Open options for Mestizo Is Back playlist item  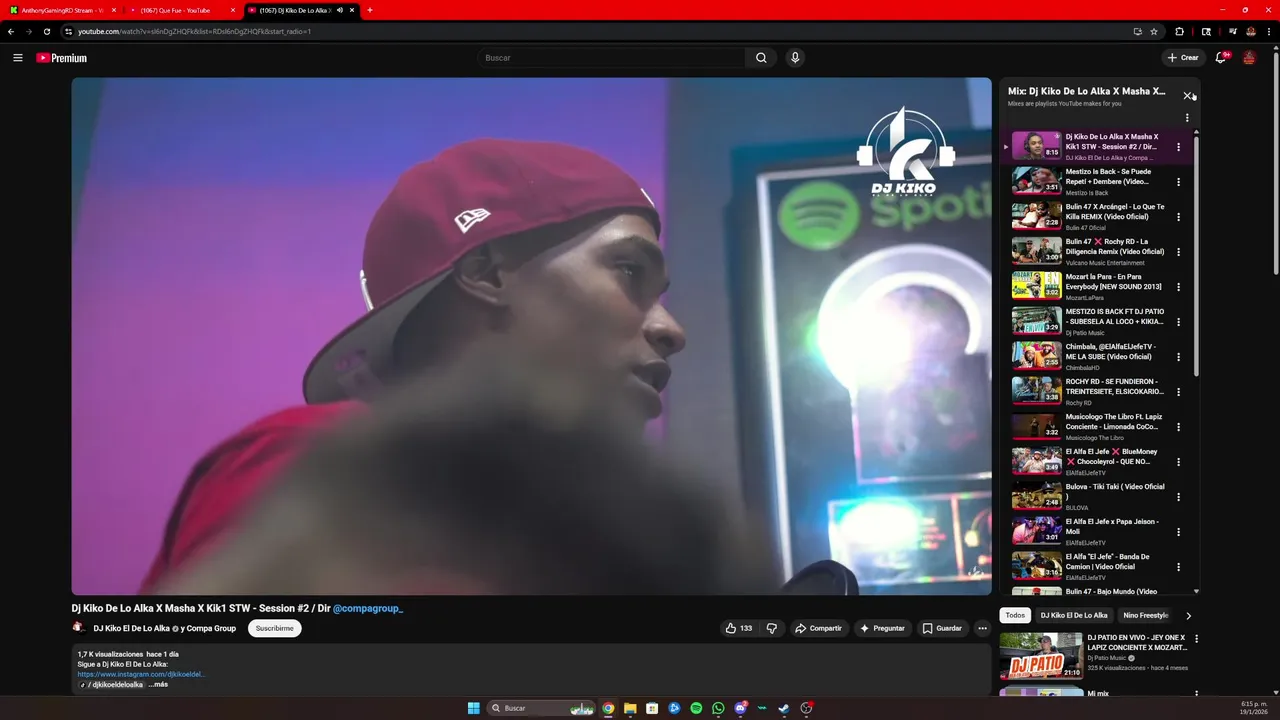tap(1178, 182)
